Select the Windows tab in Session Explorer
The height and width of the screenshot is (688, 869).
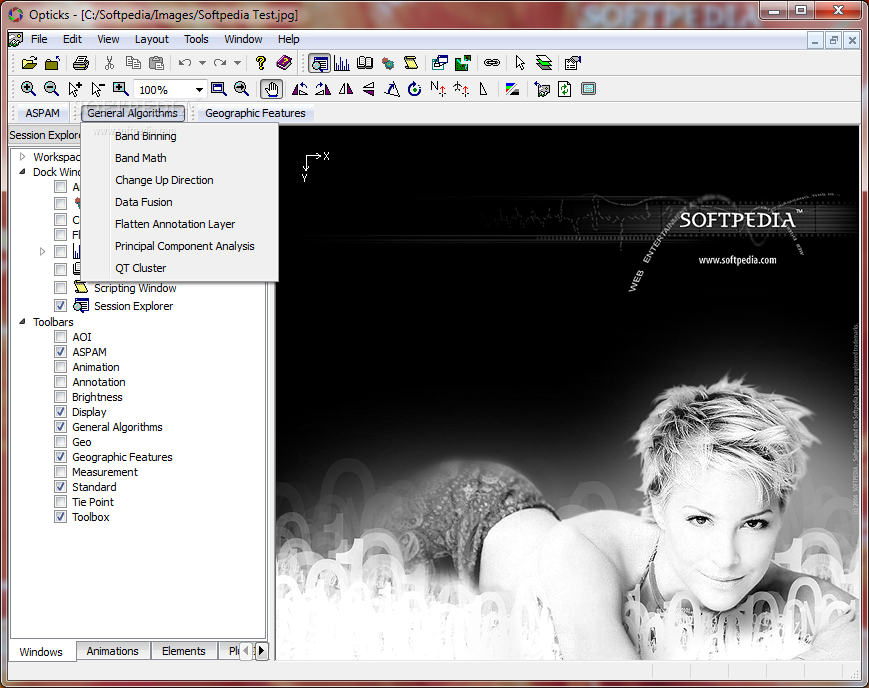(x=40, y=651)
